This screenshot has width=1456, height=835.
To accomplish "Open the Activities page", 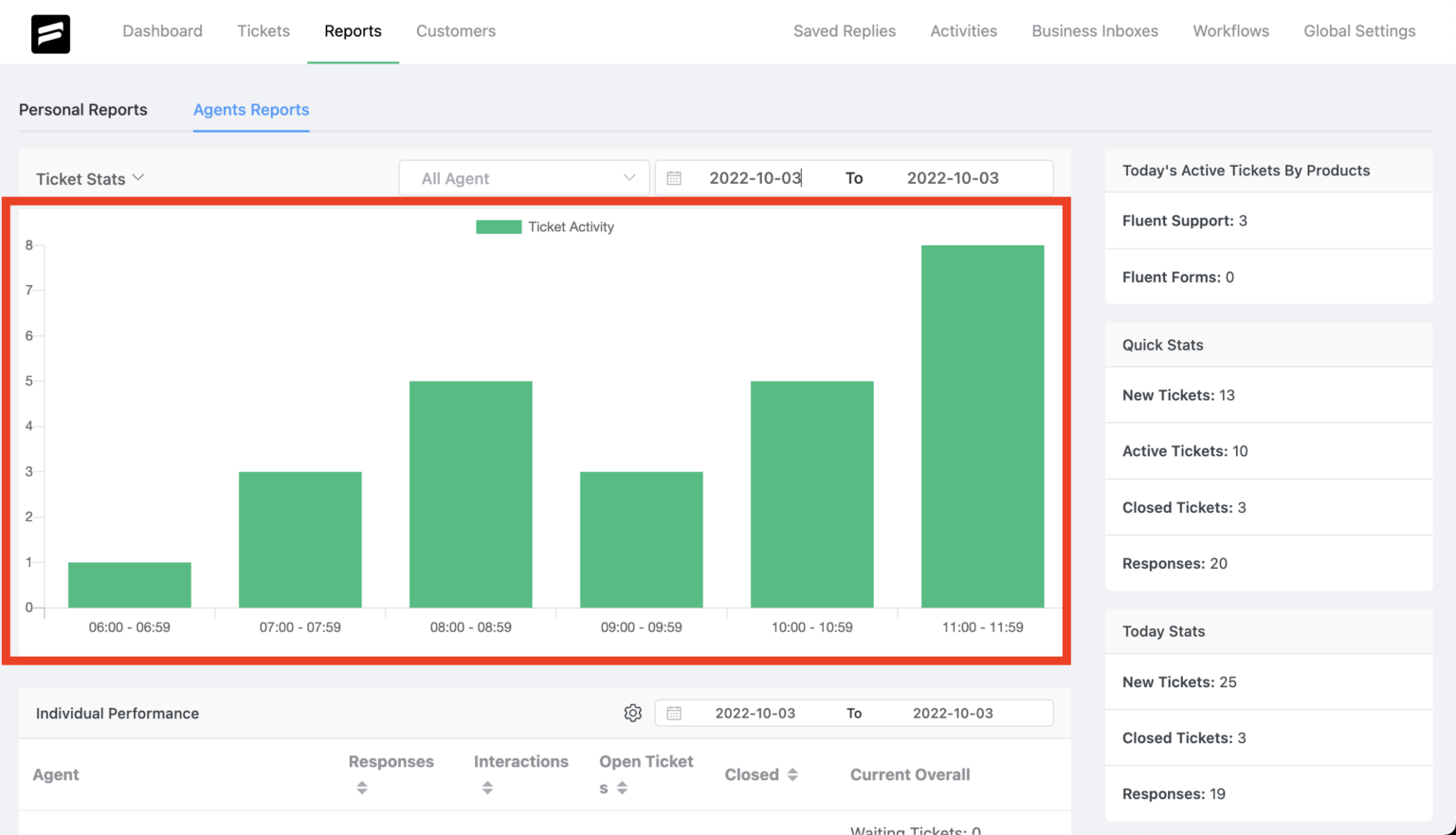I will click(x=963, y=30).
